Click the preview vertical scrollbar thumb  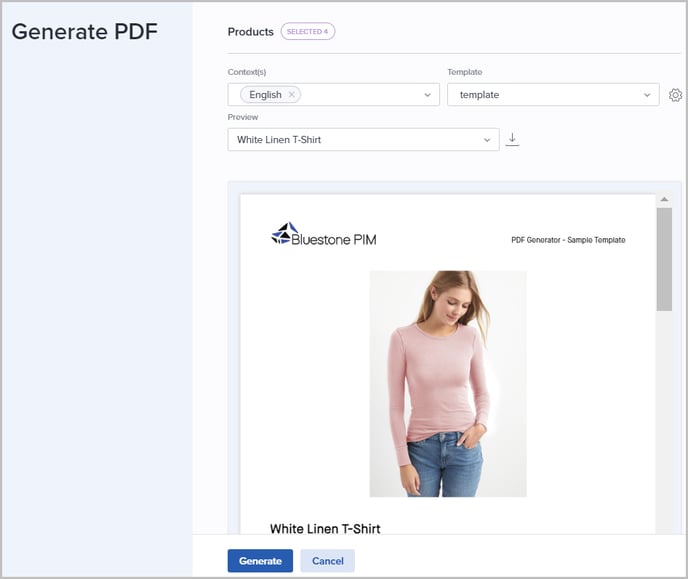pyautogui.click(x=664, y=259)
